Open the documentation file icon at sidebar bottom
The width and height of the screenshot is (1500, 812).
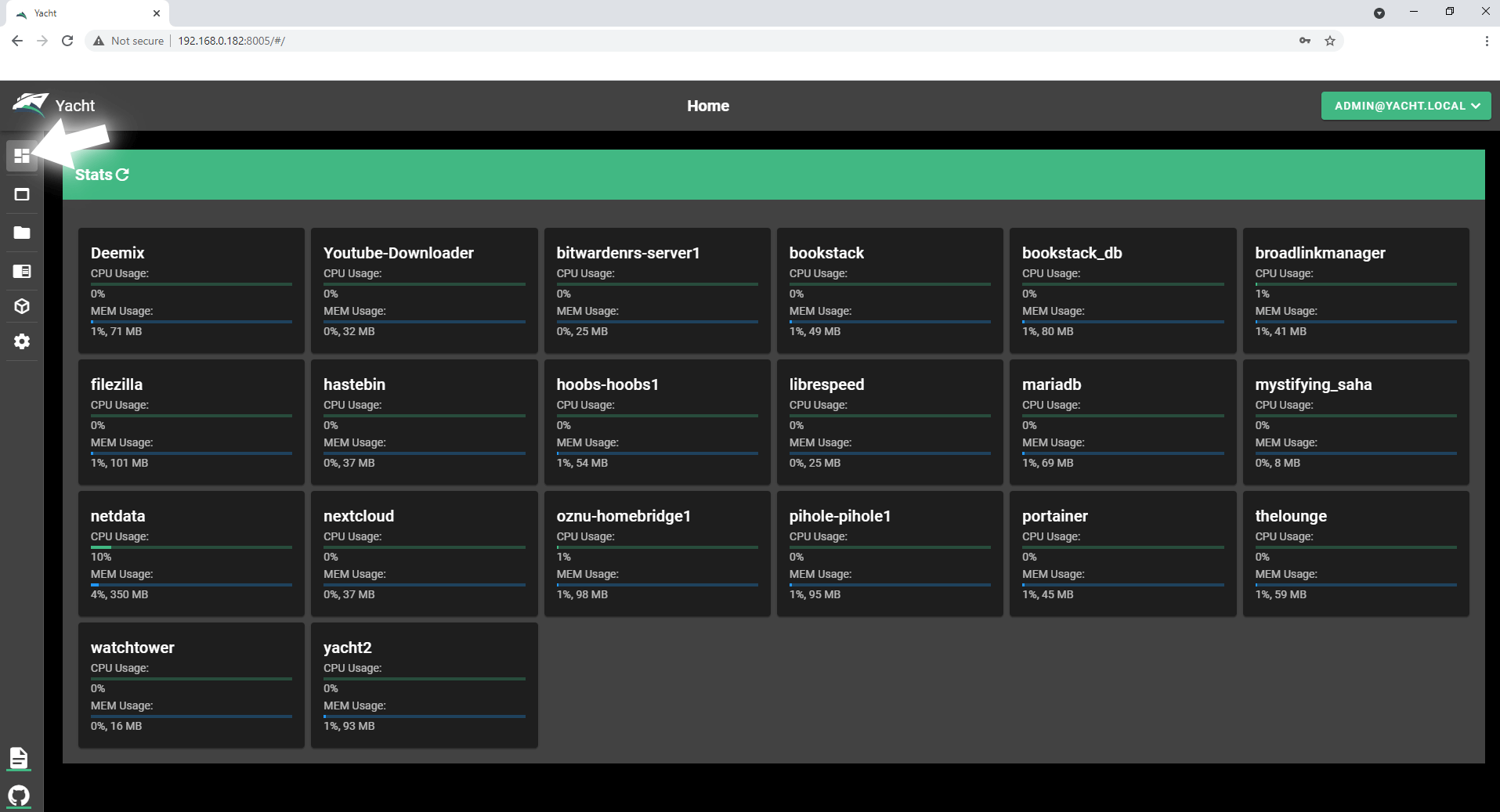pyautogui.click(x=19, y=758)
